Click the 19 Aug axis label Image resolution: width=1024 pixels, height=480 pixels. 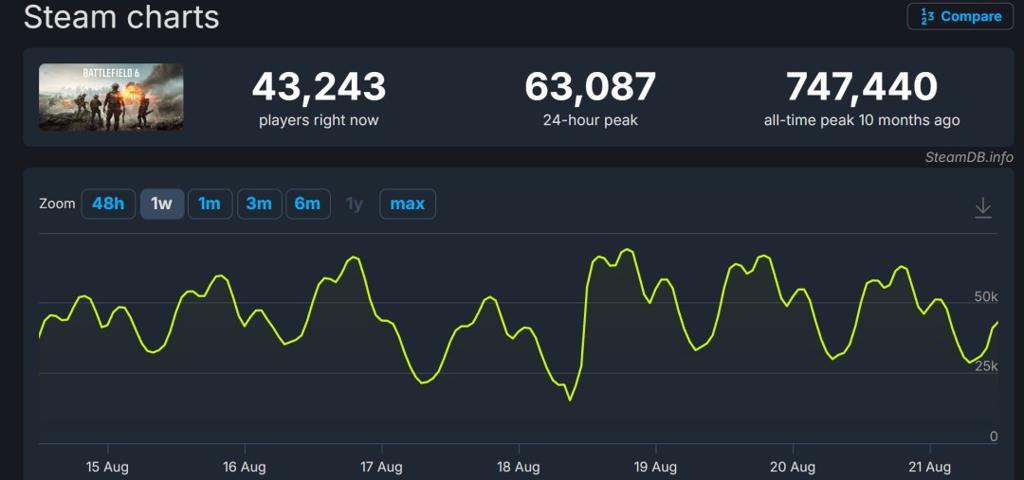pyautogui.click(x=655, y=467)
